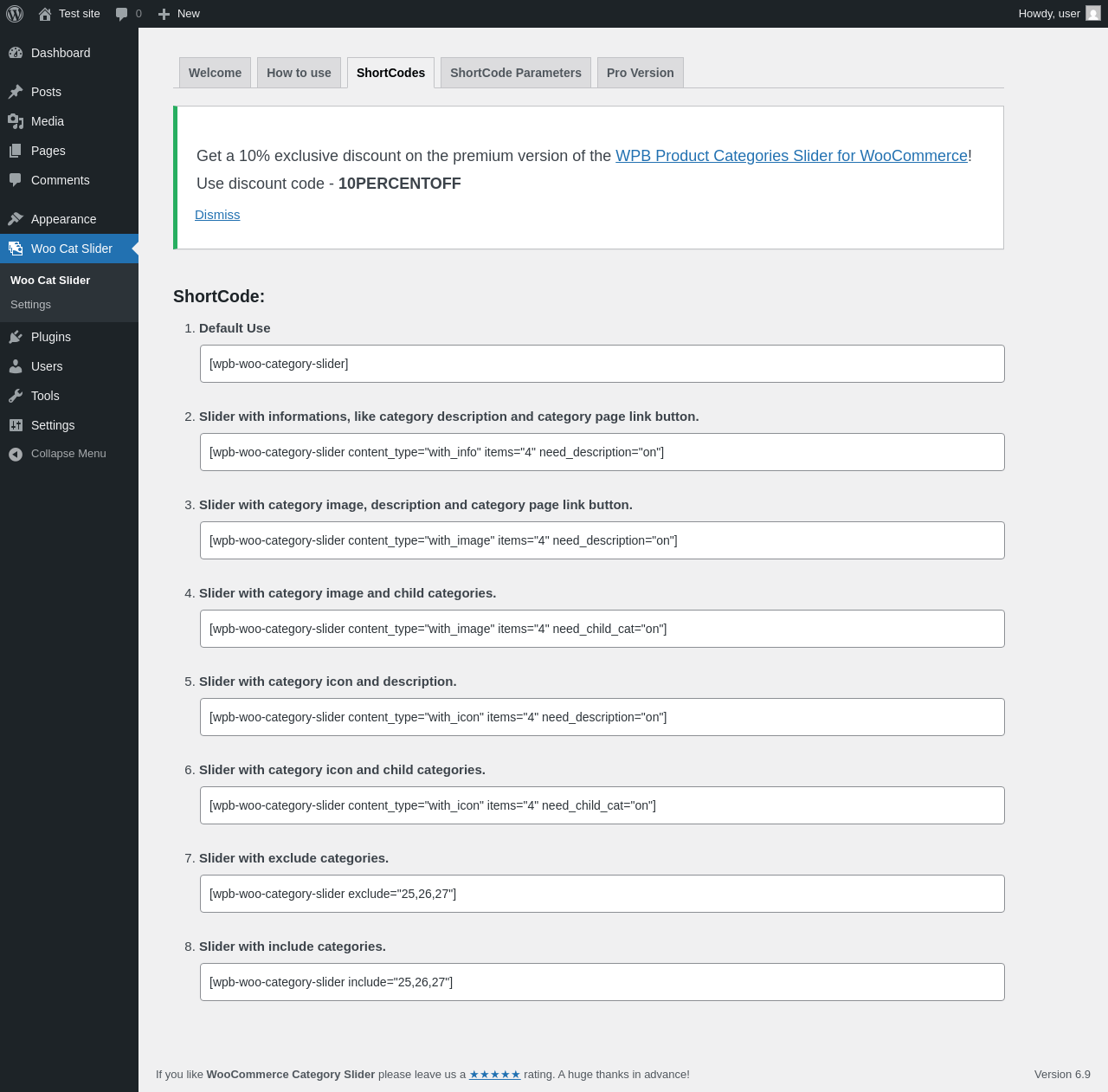Open main Settings menu item
1108x1092 pixels.
(69, 425)
